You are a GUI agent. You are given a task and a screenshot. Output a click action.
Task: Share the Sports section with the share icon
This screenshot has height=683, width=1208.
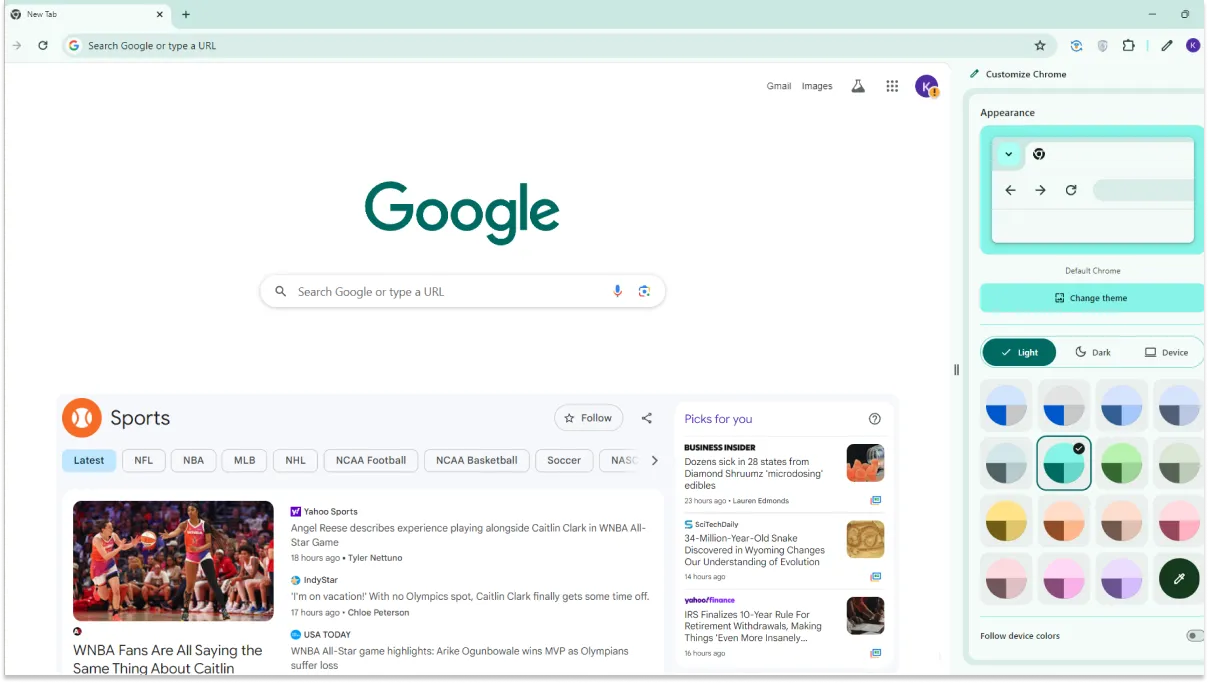pos(647,418)
